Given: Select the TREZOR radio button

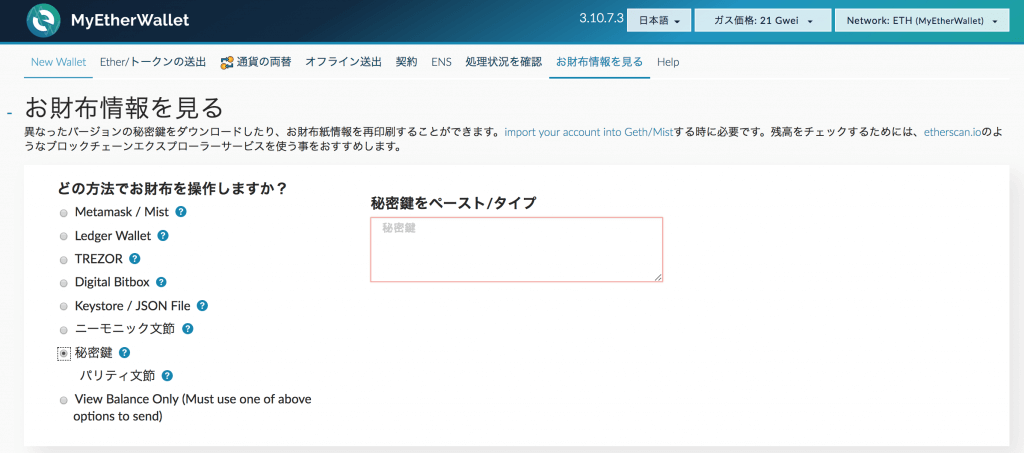Looking at the screenshot, I should [63, 260].
